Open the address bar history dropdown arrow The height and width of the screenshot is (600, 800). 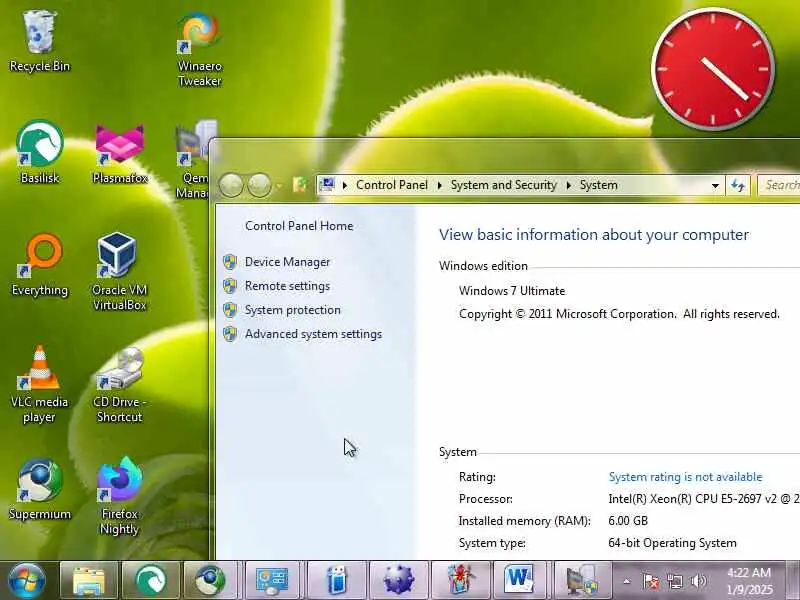[x=715, y=186]
